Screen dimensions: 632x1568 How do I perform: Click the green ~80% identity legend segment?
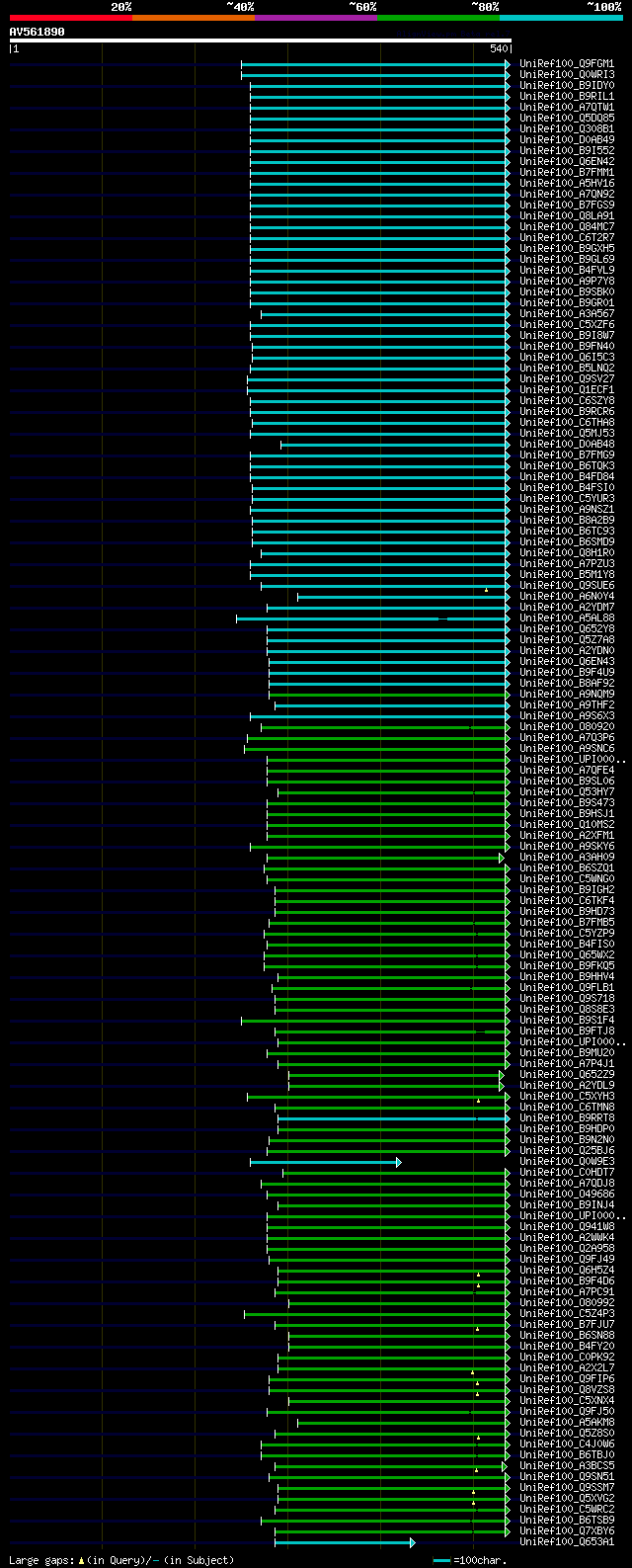point(438,18)
